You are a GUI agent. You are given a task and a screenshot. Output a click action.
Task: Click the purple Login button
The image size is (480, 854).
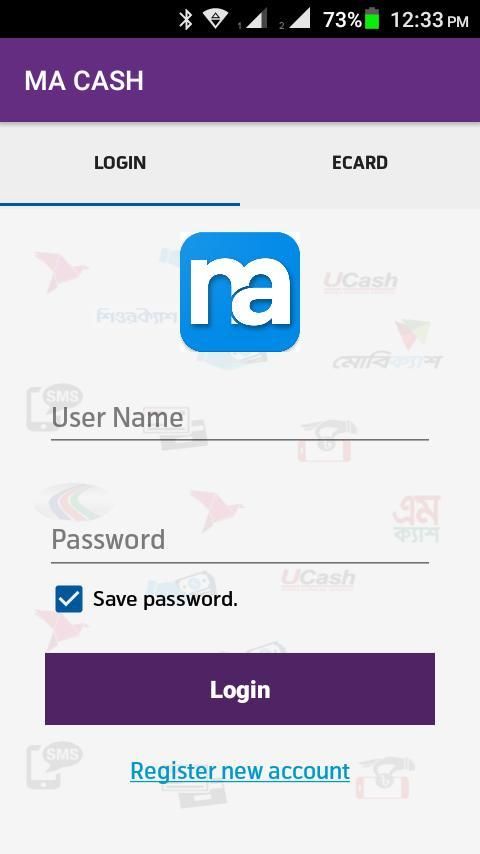(240, 689)
